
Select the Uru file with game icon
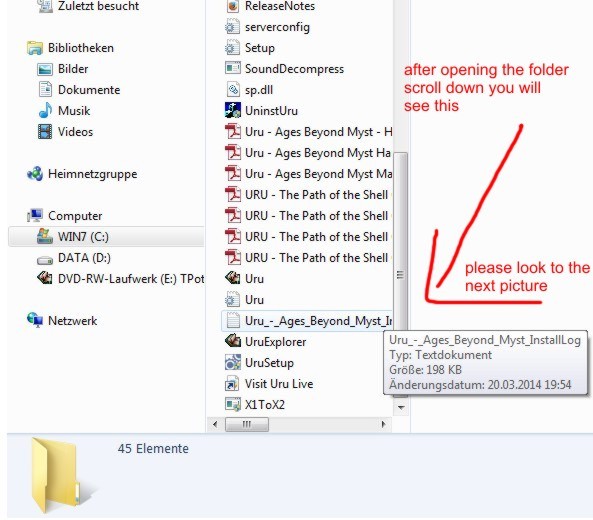click(244, 279)
